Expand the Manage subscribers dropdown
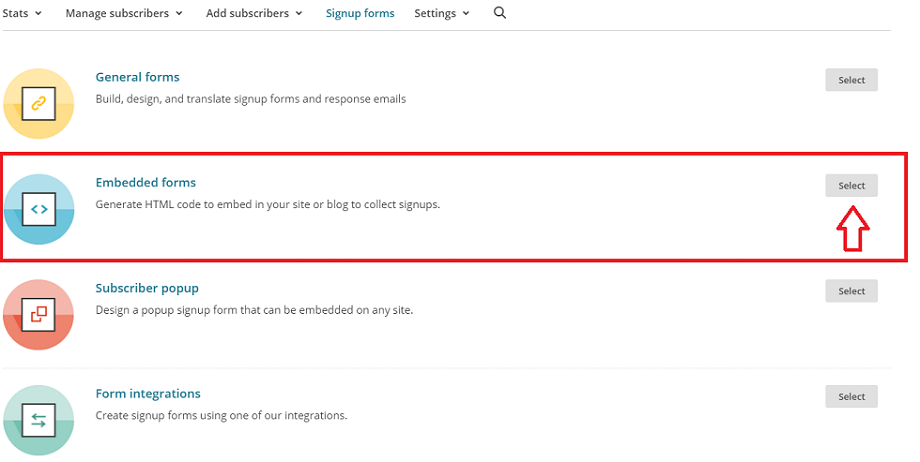This screenshot has width=920, height=462. coord(124,13)
